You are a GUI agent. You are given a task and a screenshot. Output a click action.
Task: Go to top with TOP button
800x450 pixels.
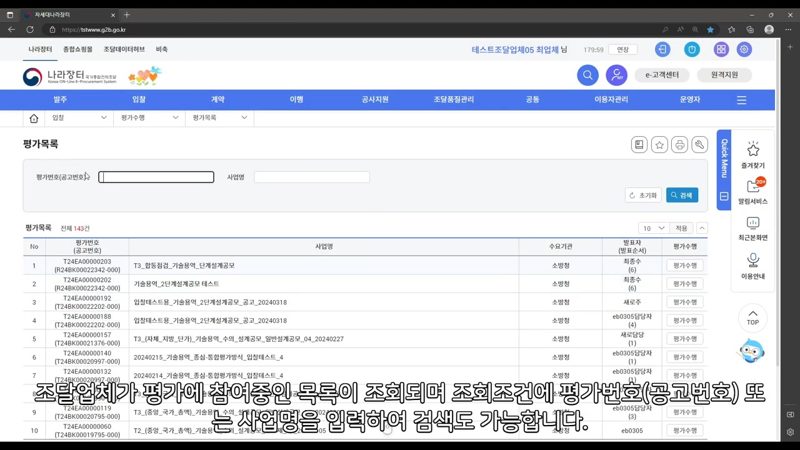click(x=753, y=317)
